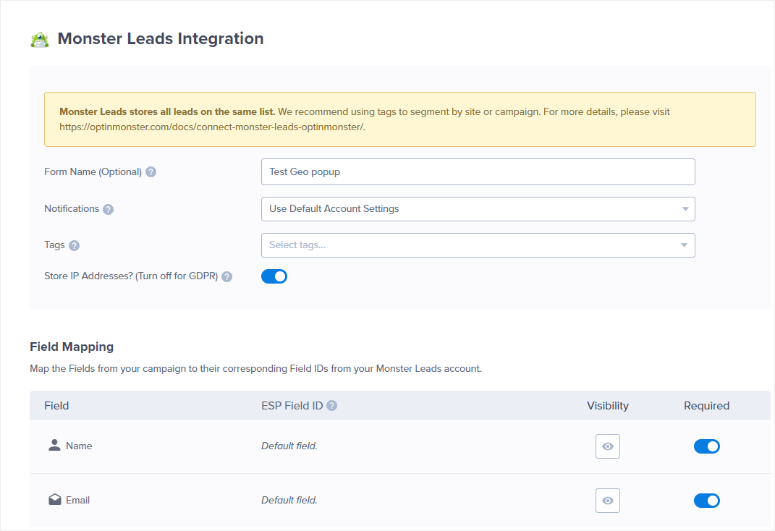Image resolution: width=775 pixels, height=531 pixels.
Task: Click the bold 'stores all leads' notice text
Action: [x=167, y=112]
